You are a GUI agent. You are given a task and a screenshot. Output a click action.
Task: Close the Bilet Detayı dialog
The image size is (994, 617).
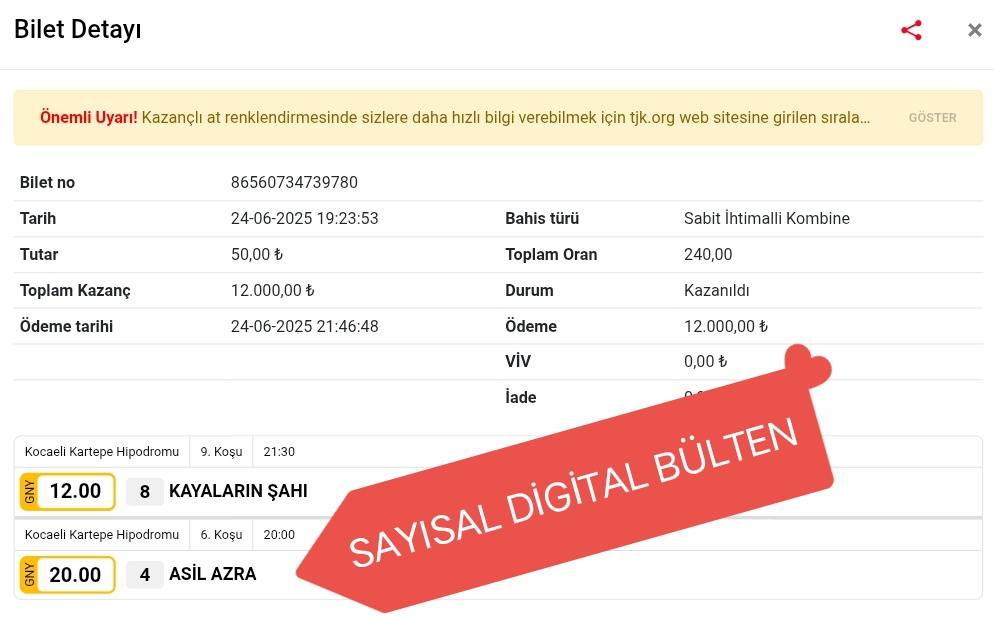click(x=974, y=30)
